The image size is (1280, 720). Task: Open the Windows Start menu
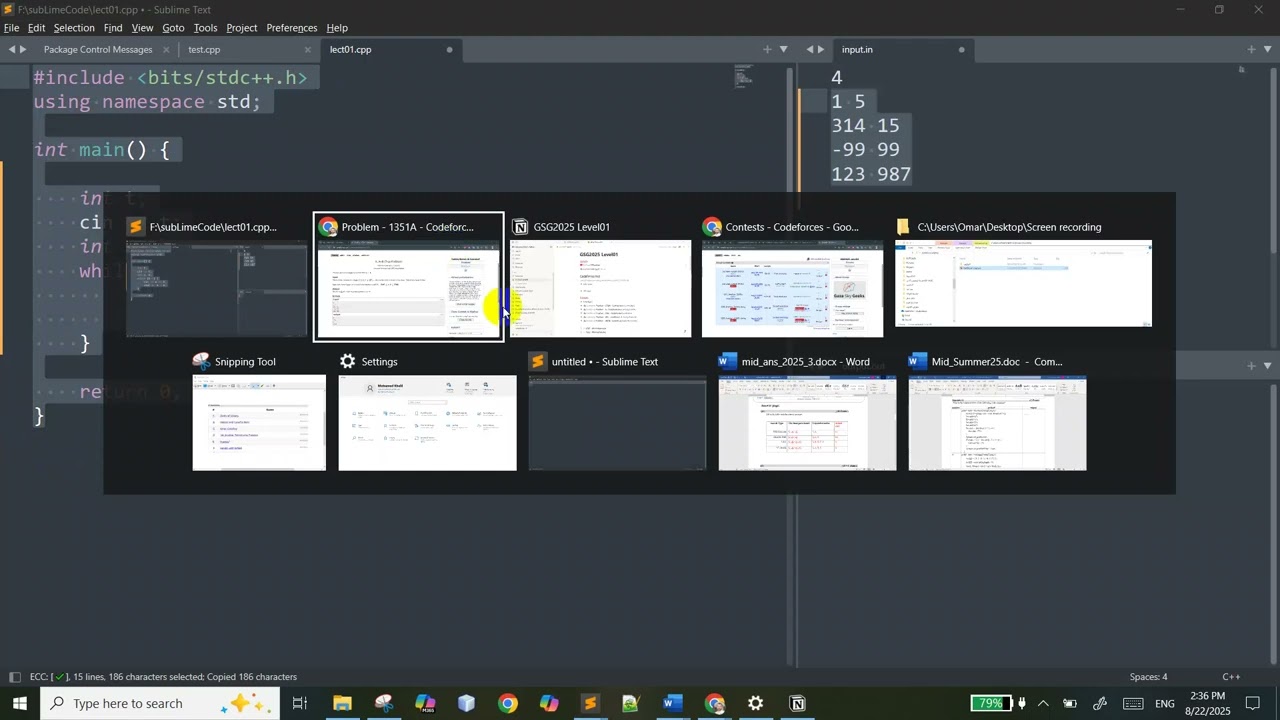tap(19, 703)
